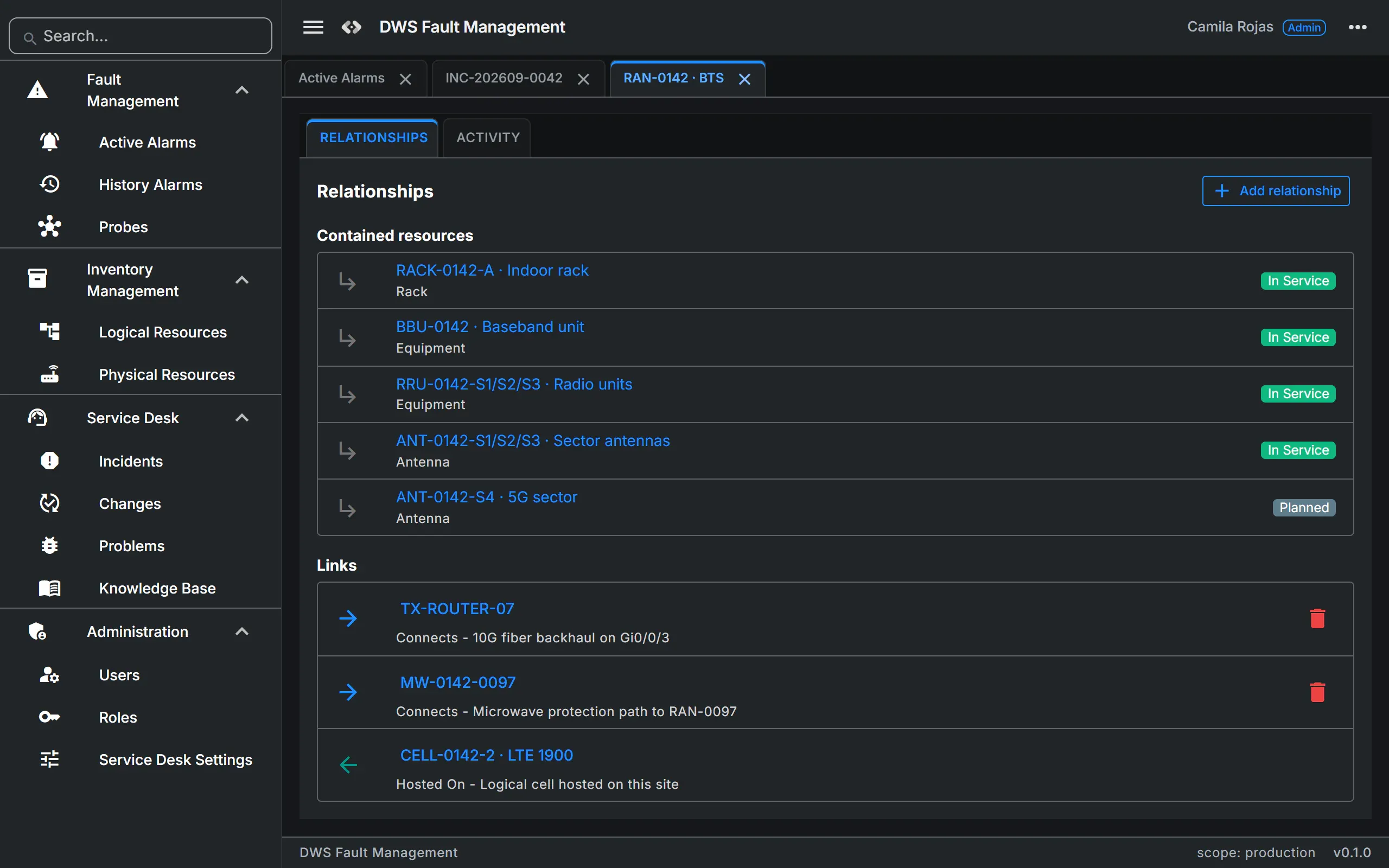Click the Add relationship button
The width and height of the screenshot is (1389, 868).
pyautogui.click(x=1276, y=190)
